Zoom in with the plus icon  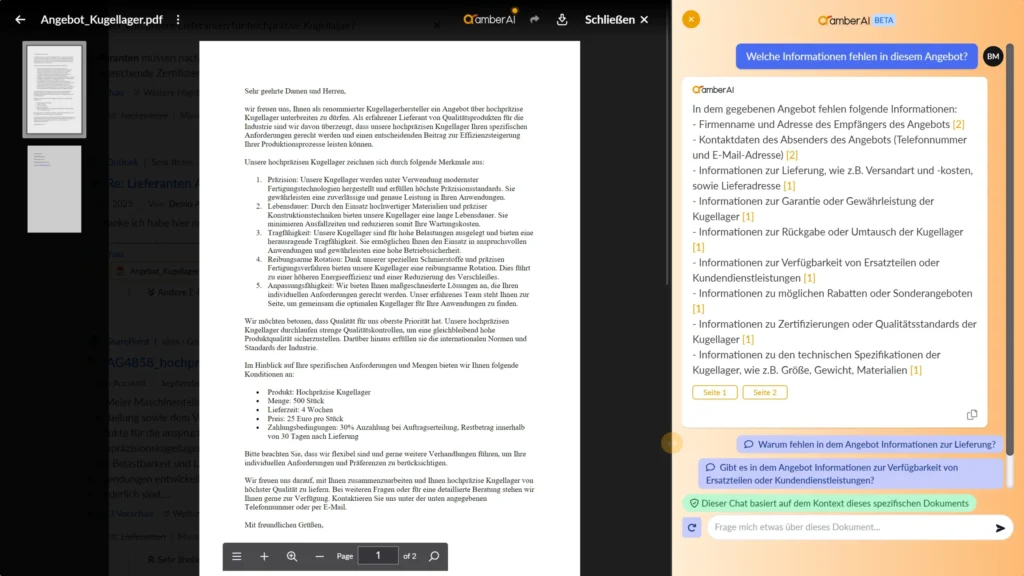tap(264, 556)
